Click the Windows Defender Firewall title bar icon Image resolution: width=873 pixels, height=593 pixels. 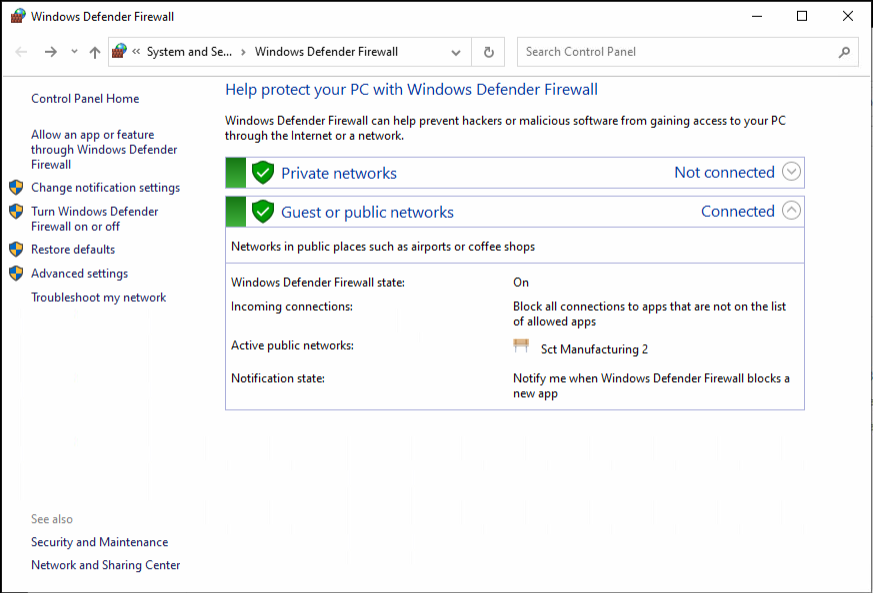pos(18,16)
